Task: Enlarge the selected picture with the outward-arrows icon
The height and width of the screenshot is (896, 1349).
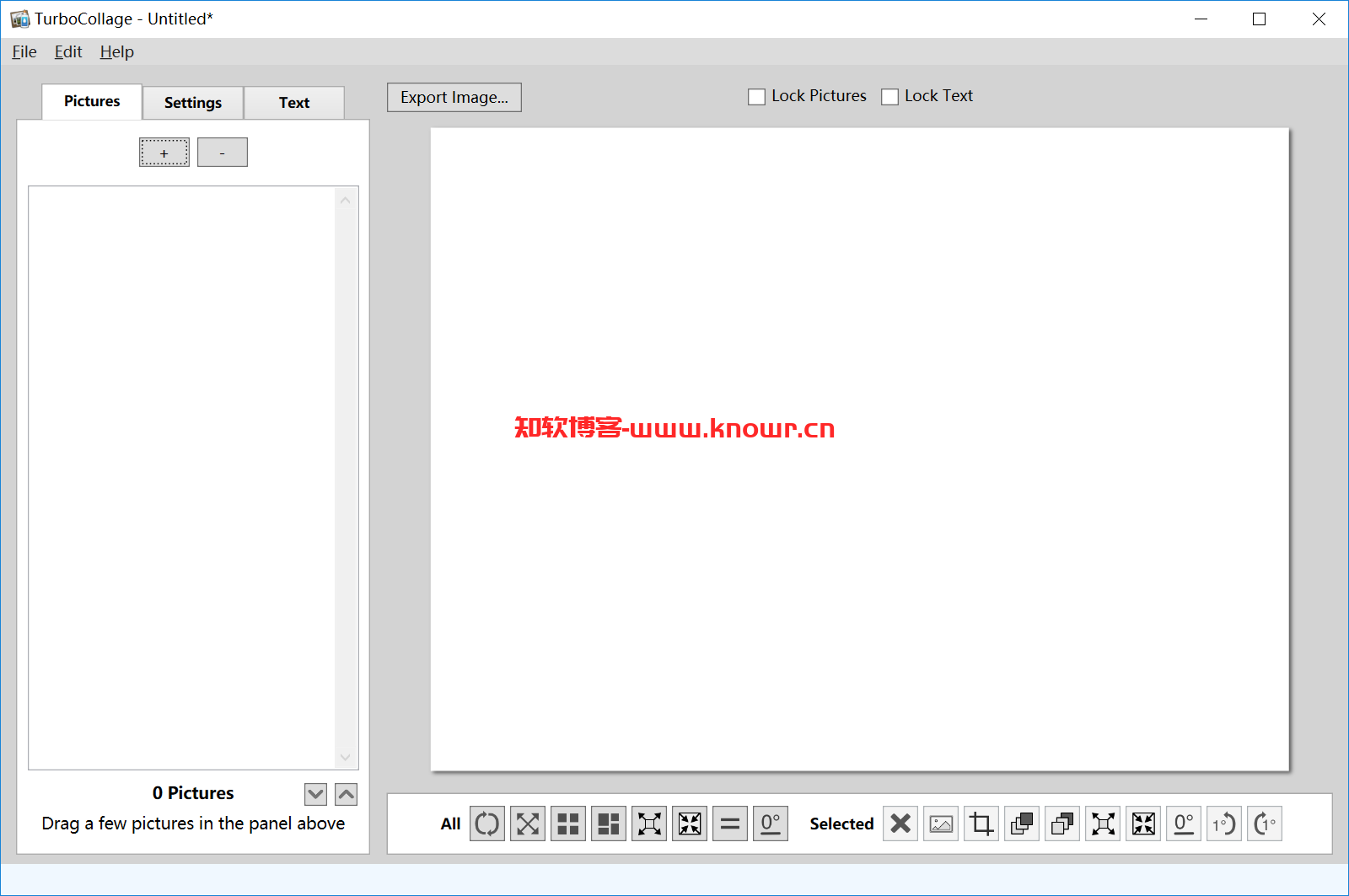Action: [1103, 824]
